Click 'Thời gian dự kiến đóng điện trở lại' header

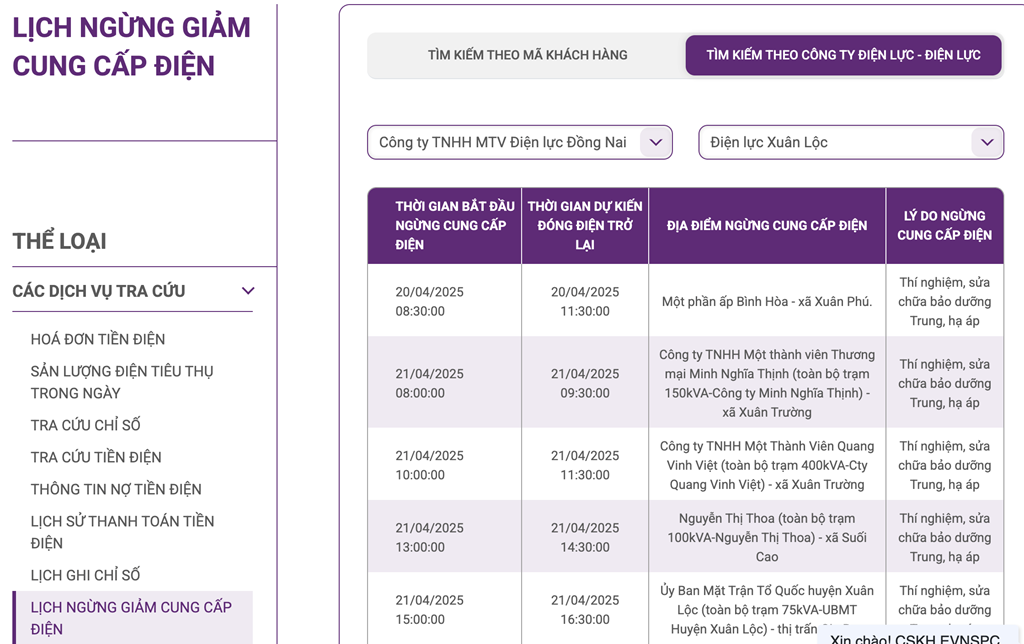585,225
